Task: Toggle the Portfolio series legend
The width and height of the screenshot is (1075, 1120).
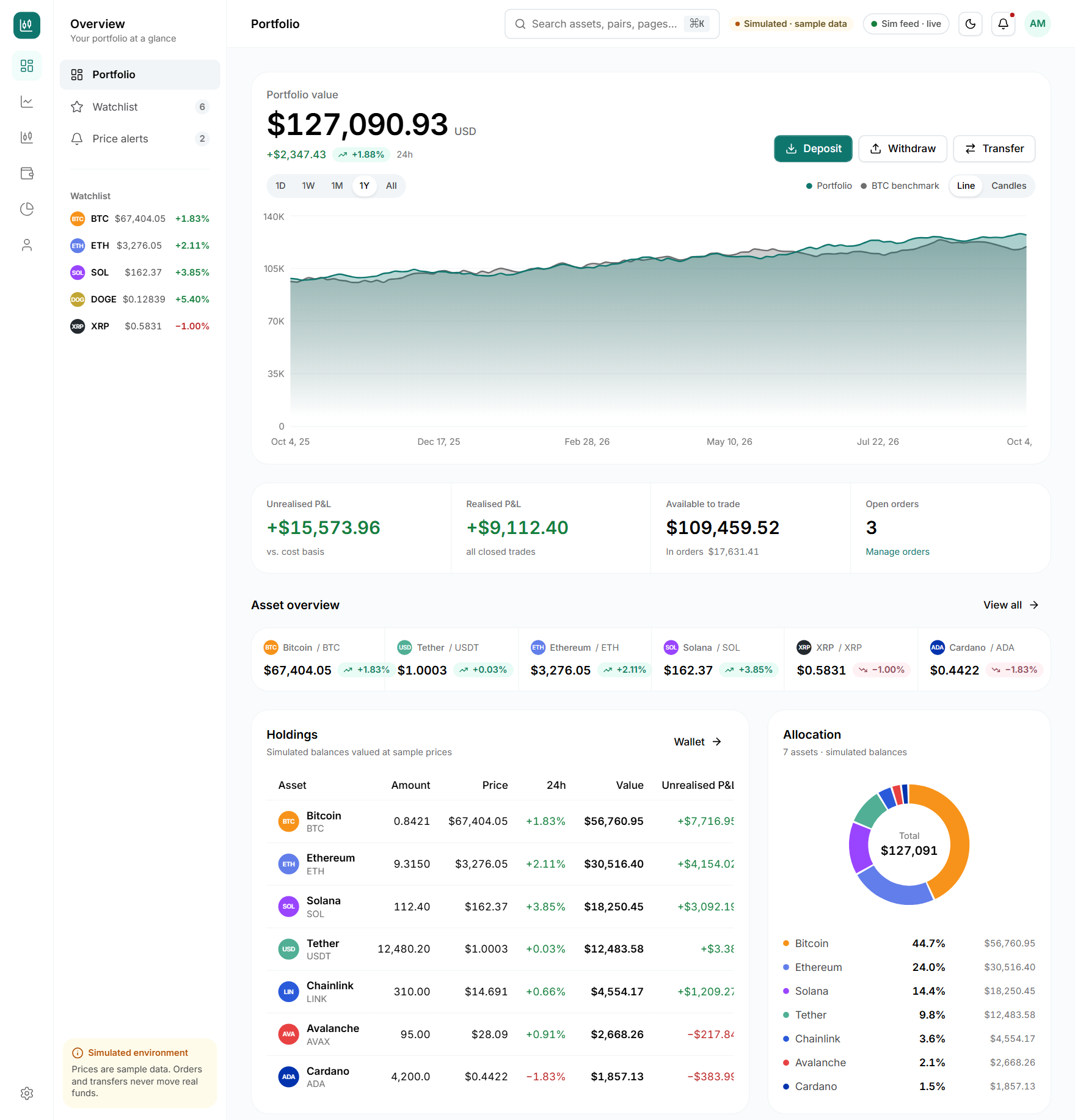Action: (x=829, y=186)
